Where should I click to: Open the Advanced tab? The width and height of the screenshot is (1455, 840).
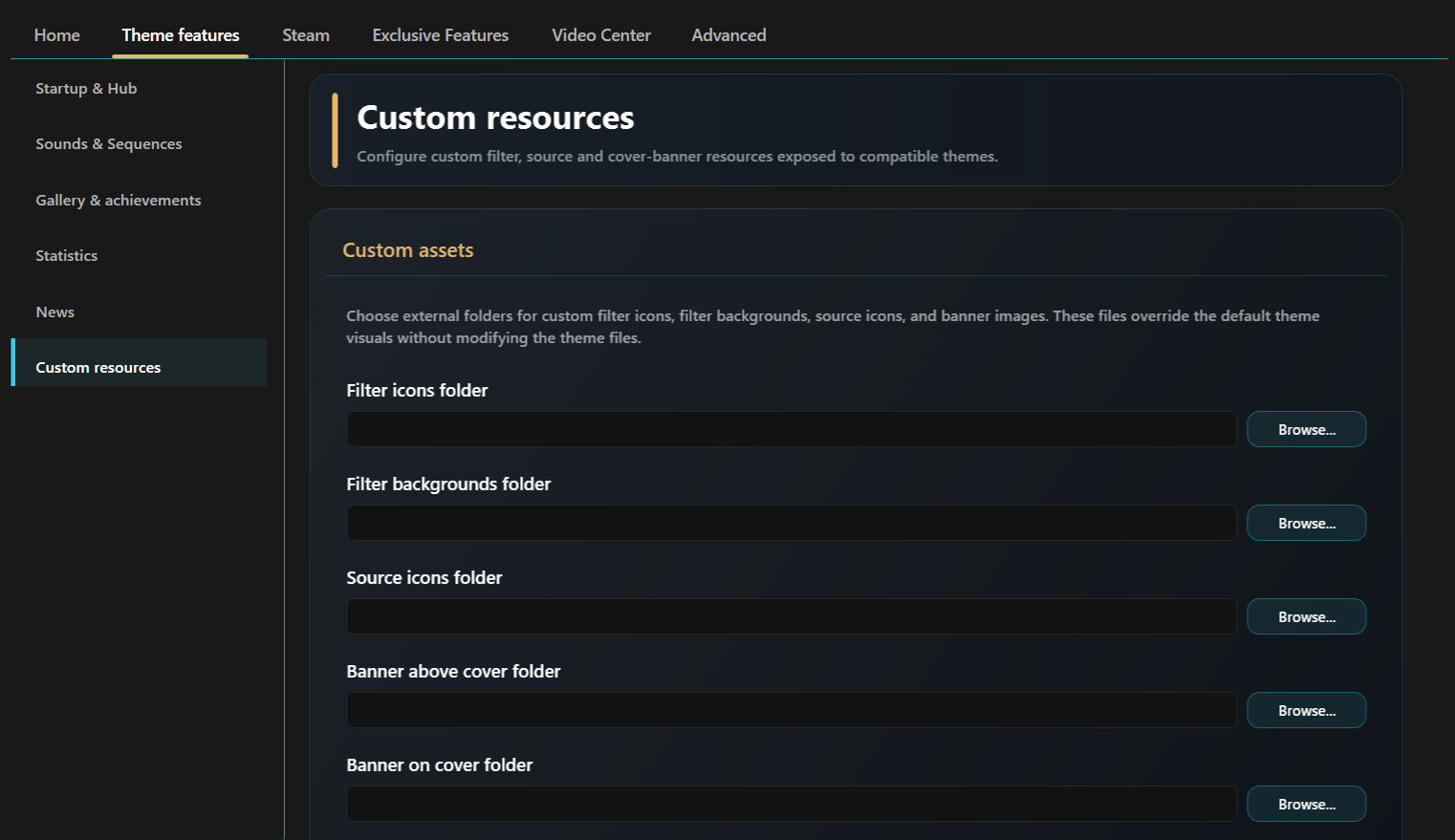[729, 35]
